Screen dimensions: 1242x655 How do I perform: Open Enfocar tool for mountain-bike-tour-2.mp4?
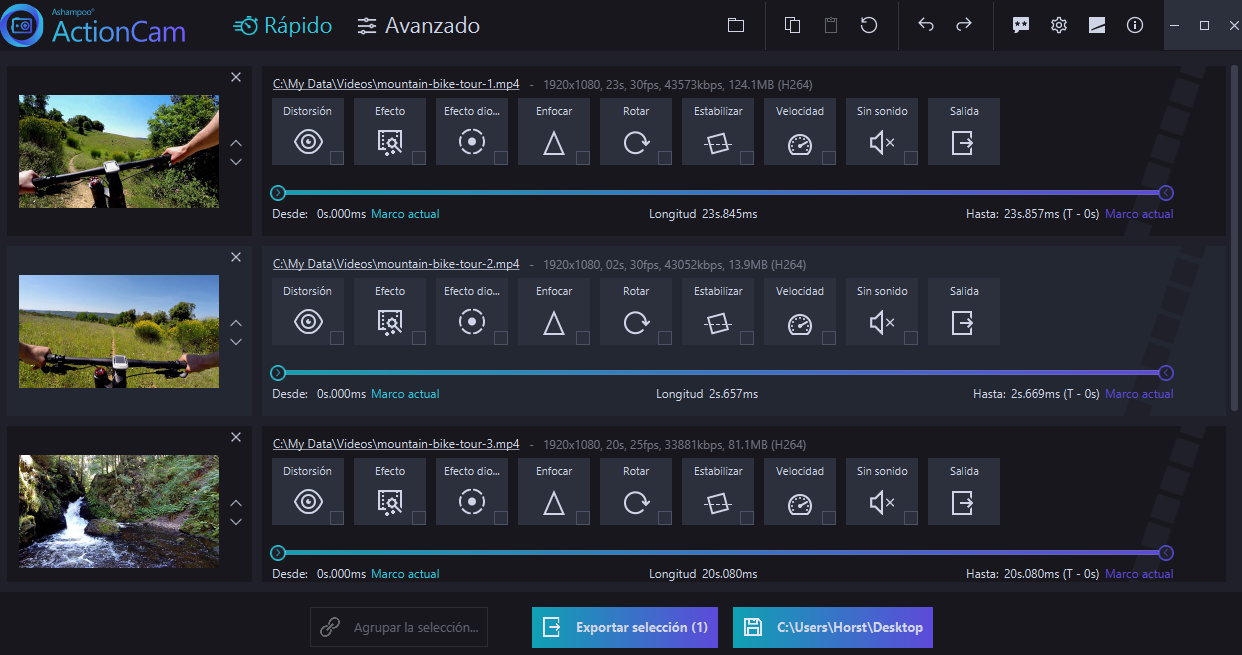tap(554, 323)
